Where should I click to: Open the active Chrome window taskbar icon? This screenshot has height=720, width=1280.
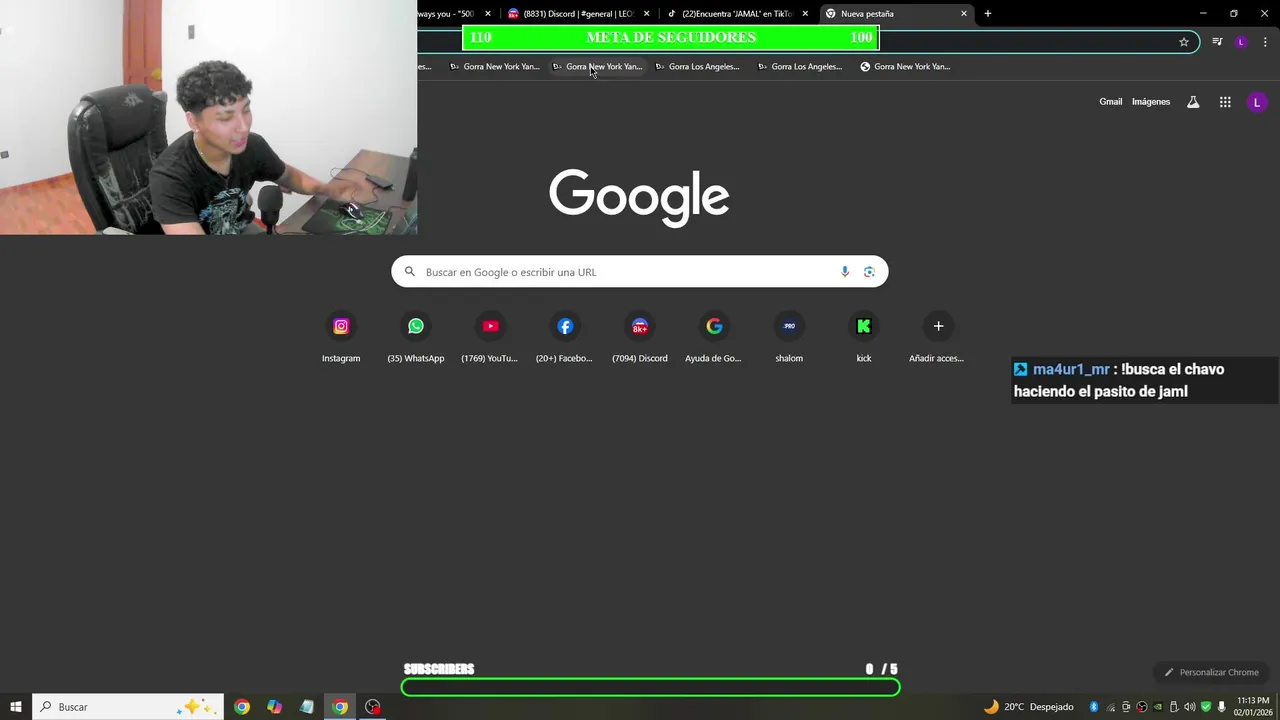click(x=340, y=707)
